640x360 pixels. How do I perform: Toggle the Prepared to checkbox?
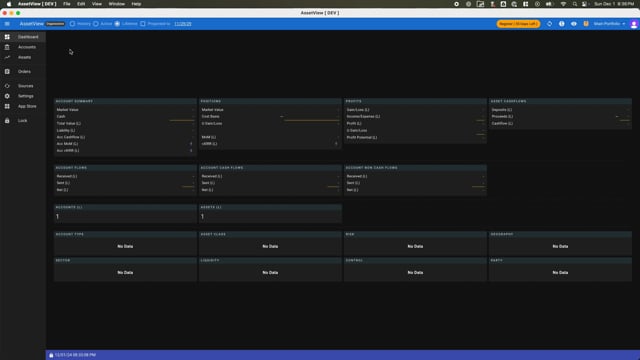(143, 24)
